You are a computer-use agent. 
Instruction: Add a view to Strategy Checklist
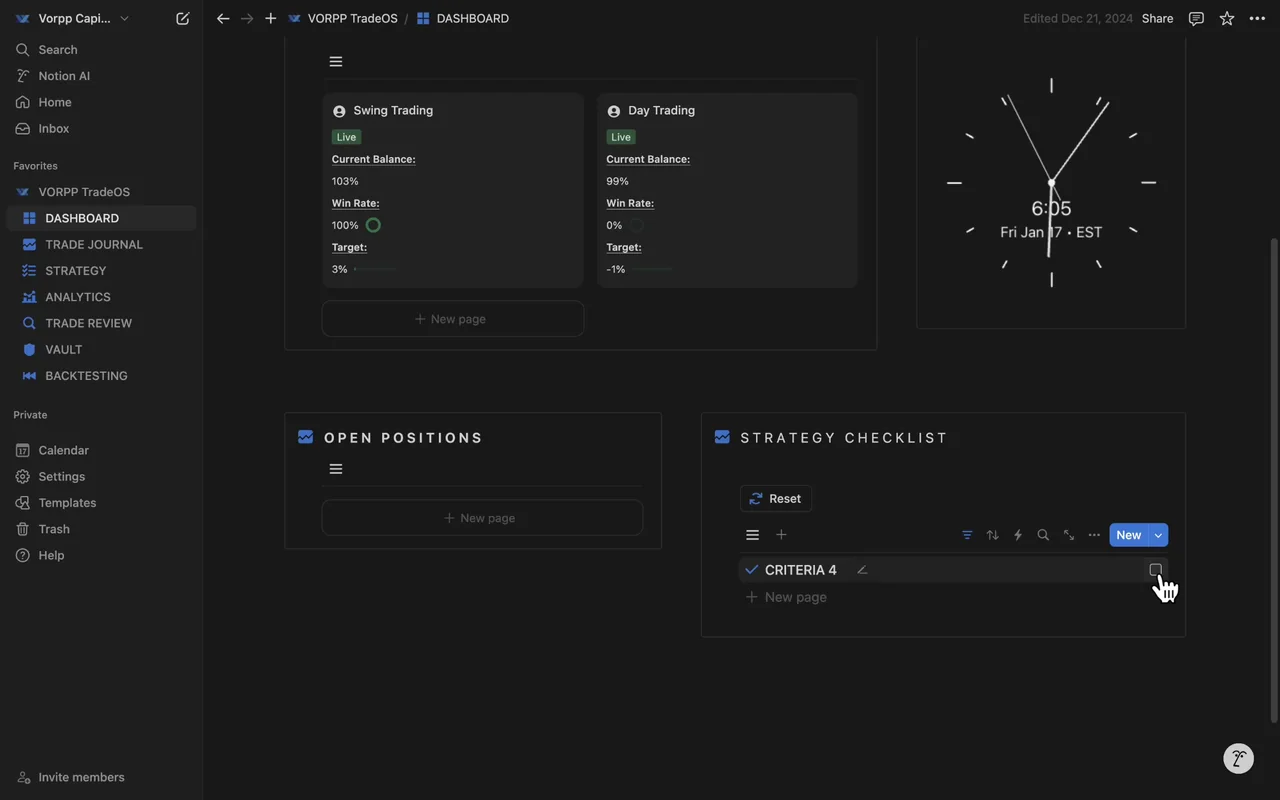pos(781,535)
